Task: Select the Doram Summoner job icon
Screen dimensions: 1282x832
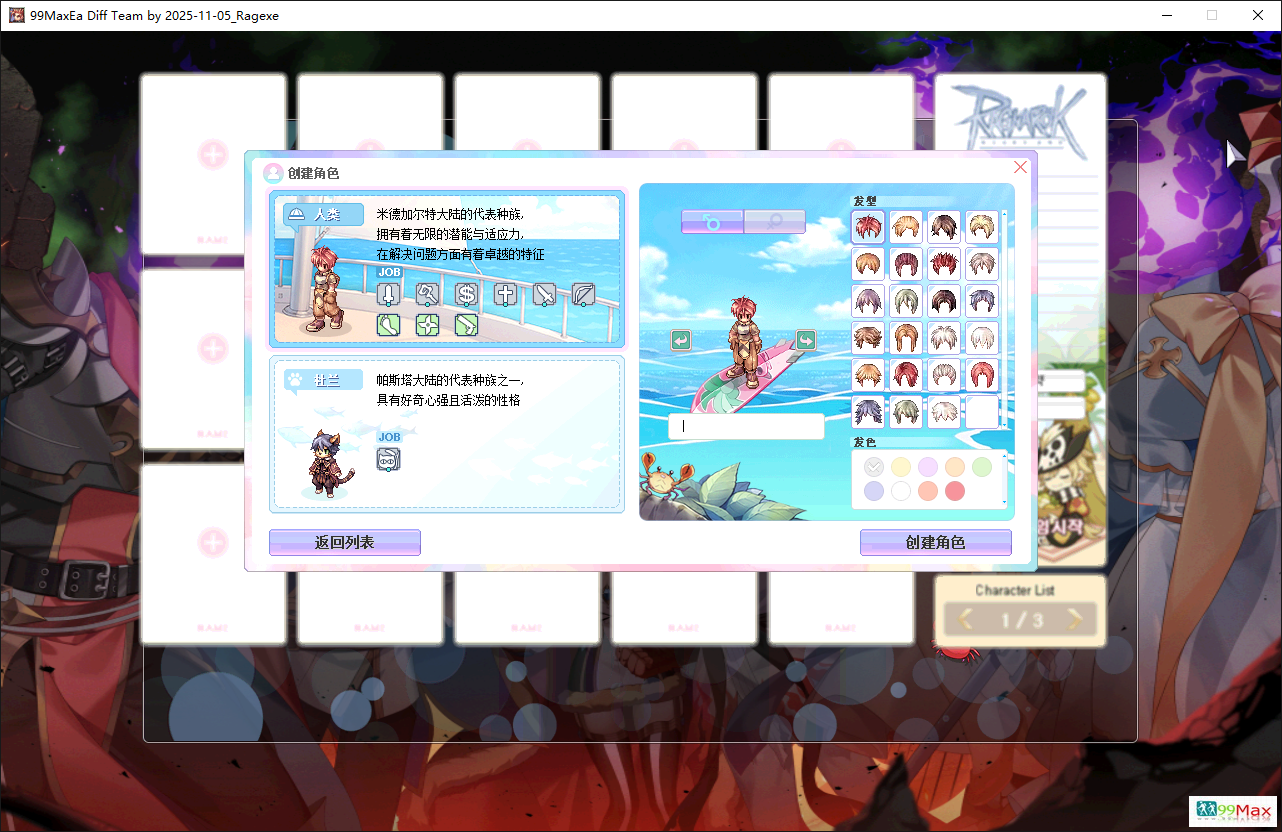Action: coord(389,459)
